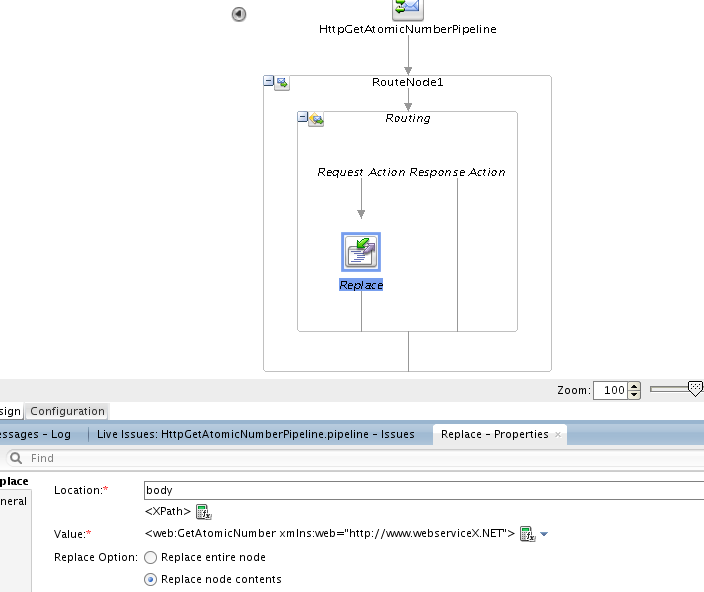The image size is (704, 592).
Task: Click the HttpGetAtomicNumberPipeline node icon
Action: (x=408, y=9)
